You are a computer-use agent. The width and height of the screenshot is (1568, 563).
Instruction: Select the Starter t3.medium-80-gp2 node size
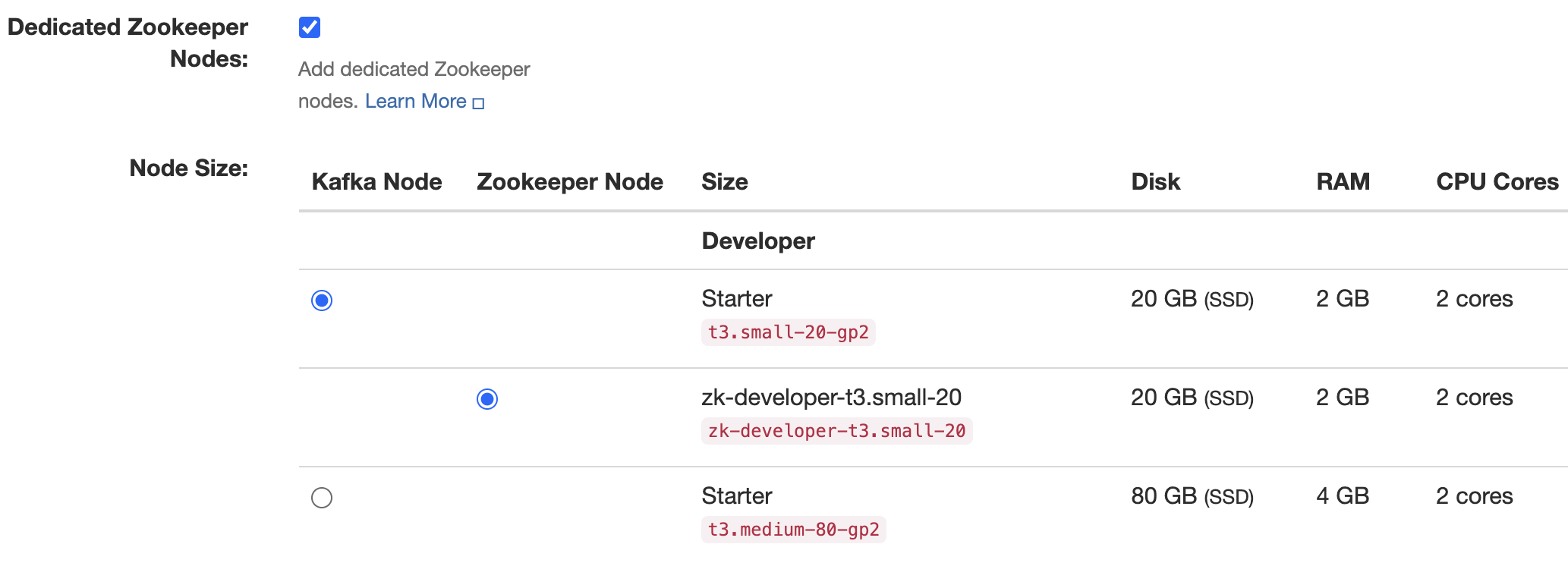click(323, 498)
